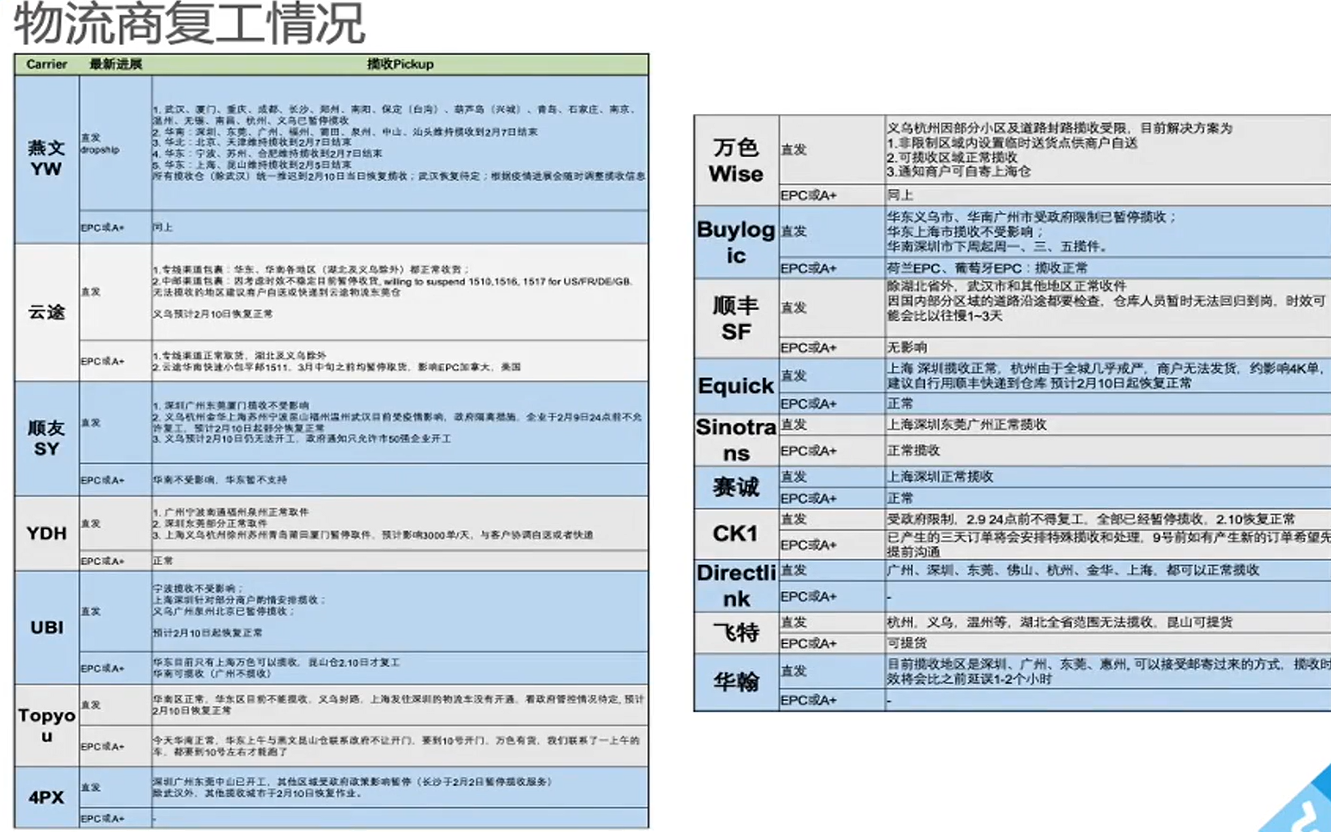
Task: Click 同上 in the 万色 Wise row
Action: point(899,195)
